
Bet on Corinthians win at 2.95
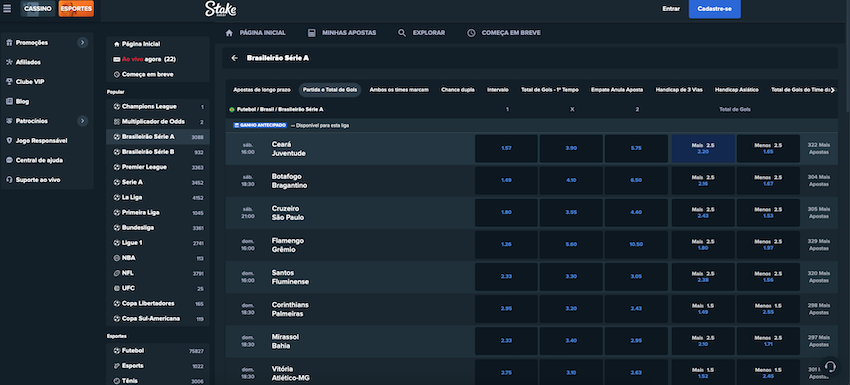pos(506,309)
